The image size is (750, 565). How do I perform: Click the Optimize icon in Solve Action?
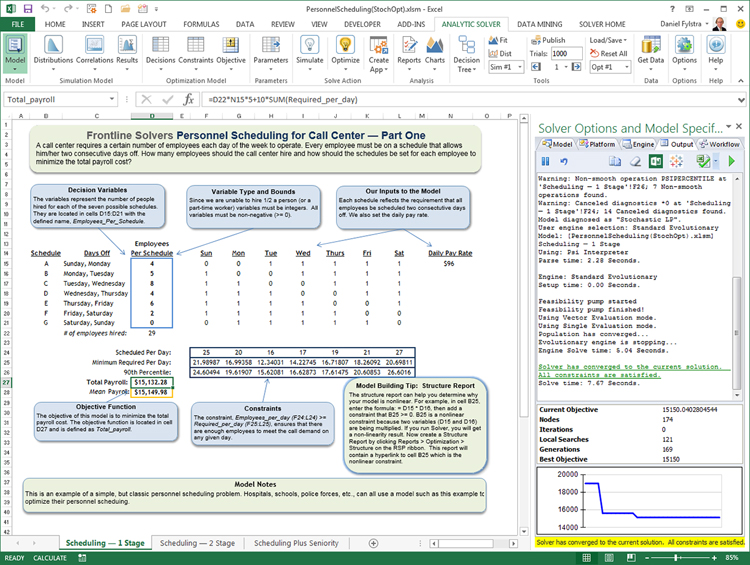346,46
